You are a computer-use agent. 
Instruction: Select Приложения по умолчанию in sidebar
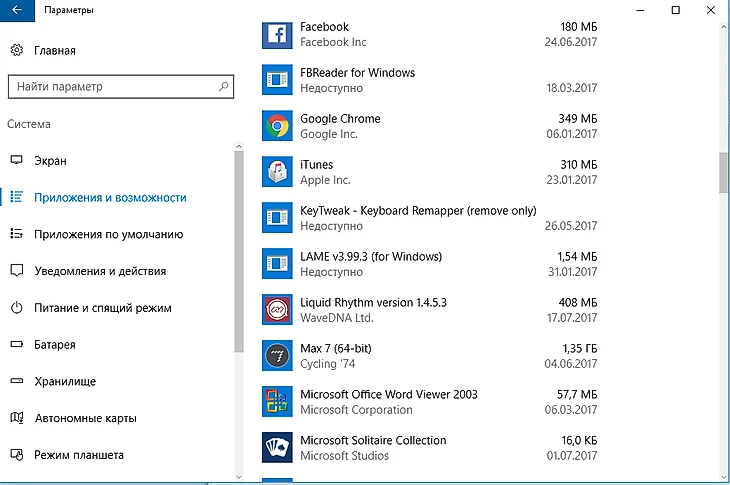108,235
